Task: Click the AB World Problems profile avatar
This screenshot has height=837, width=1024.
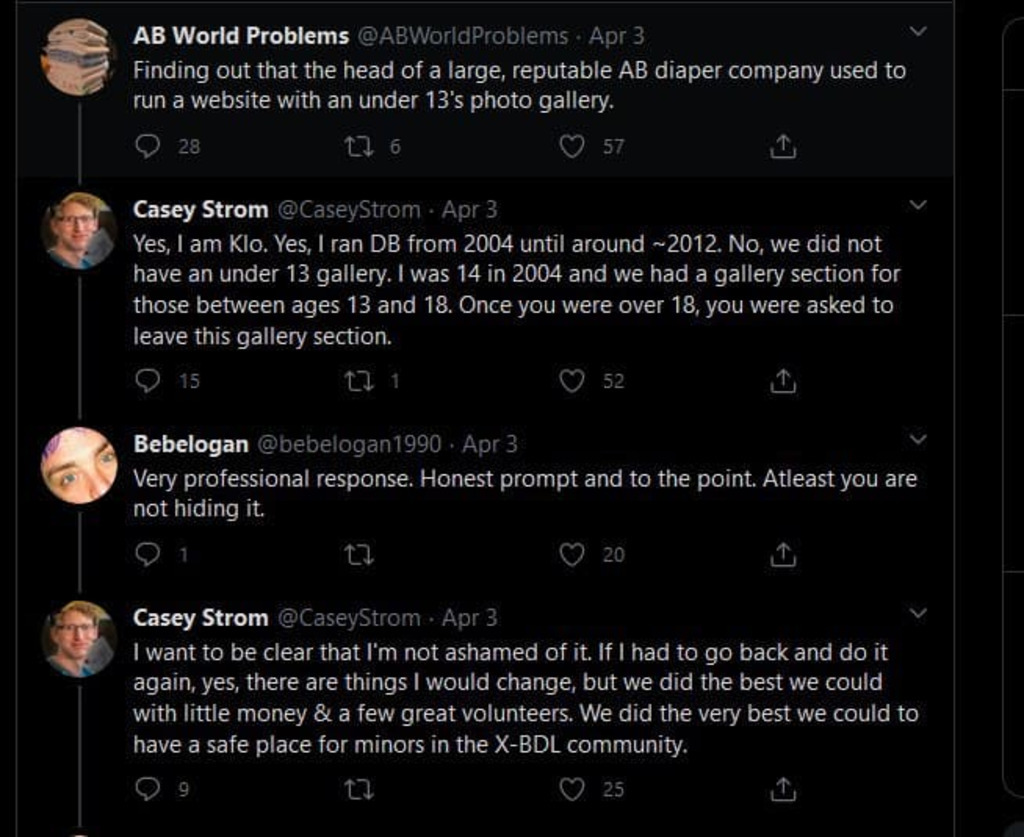Action: (76, 56)
